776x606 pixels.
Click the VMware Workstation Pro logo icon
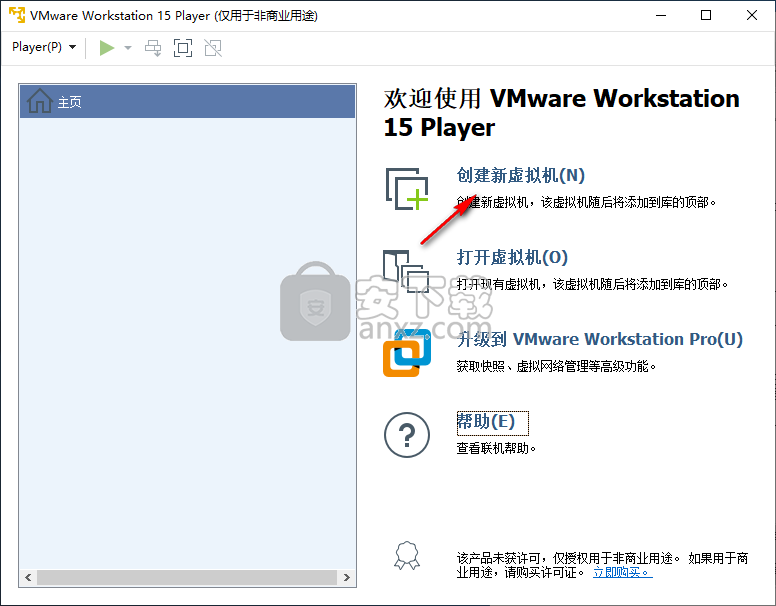coord(407,353)
